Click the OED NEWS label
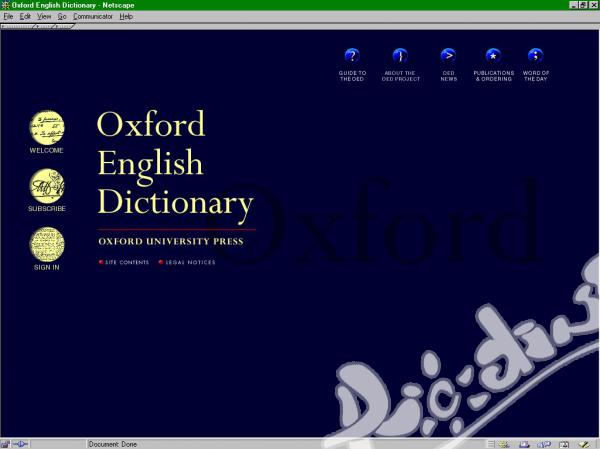This screenshot has width=600, height=449. [448, 76]
